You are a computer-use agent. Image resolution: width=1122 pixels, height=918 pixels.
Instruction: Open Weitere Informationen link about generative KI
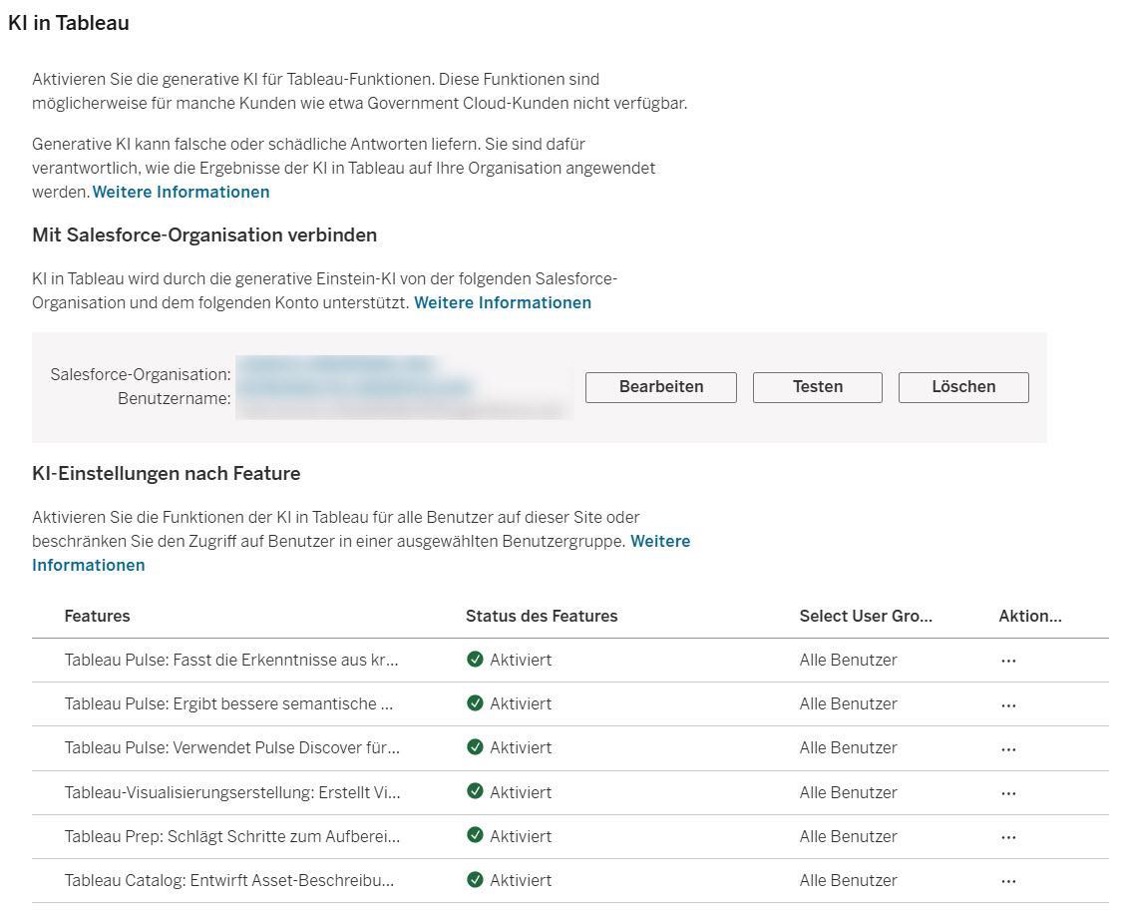pyautogui.click(x=181, y=192)
